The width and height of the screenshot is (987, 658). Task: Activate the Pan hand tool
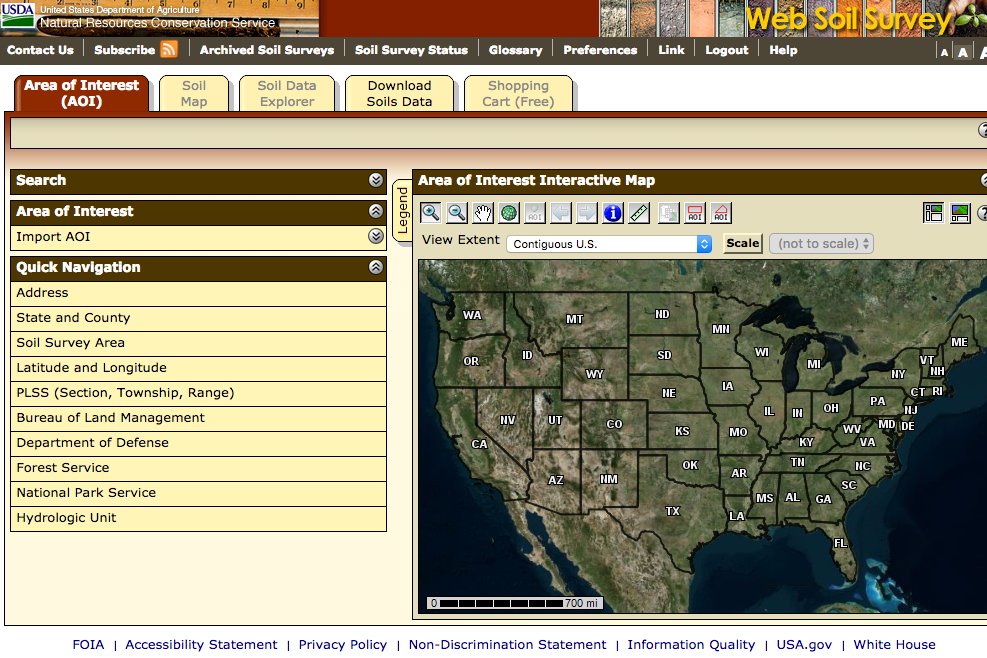tap(483, 213)
